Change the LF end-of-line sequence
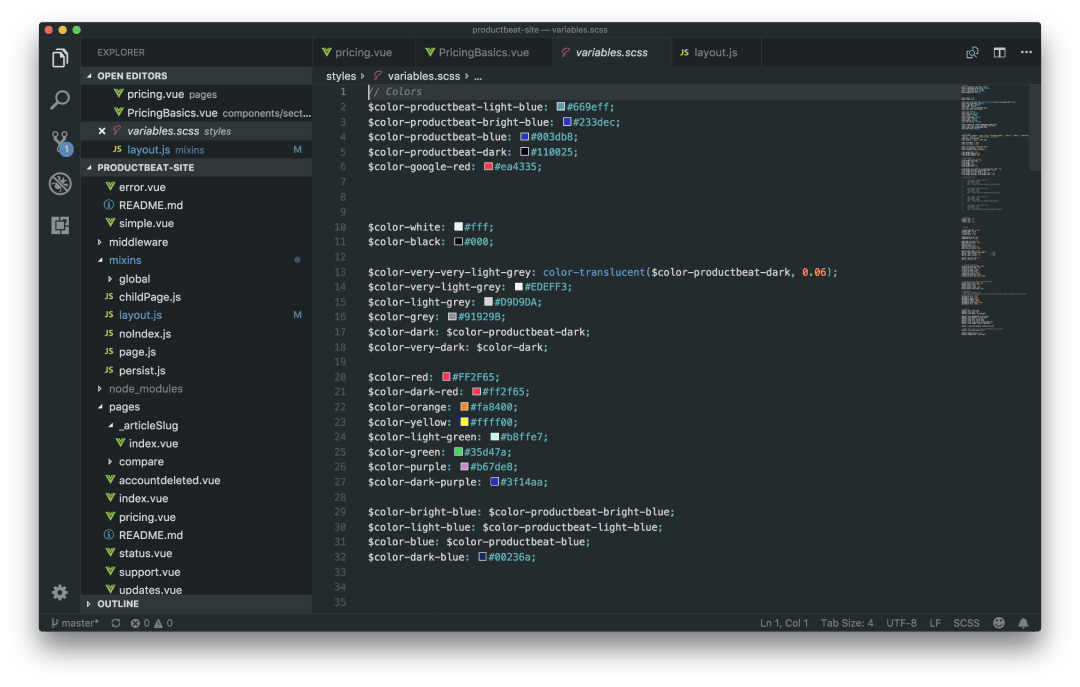Screen dimensions: 1080x687 click(935, 623)
